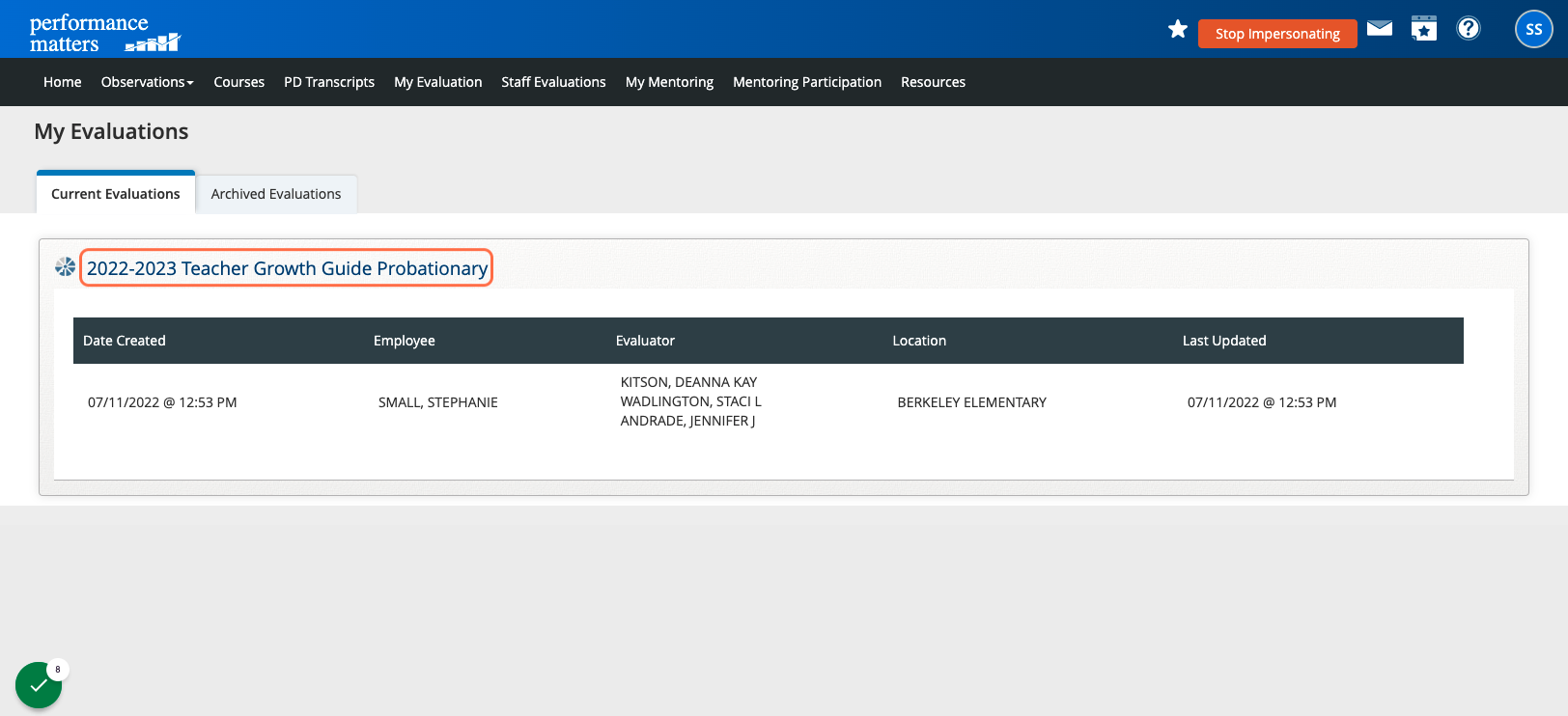Click the green checkmark badge icon

39,685
